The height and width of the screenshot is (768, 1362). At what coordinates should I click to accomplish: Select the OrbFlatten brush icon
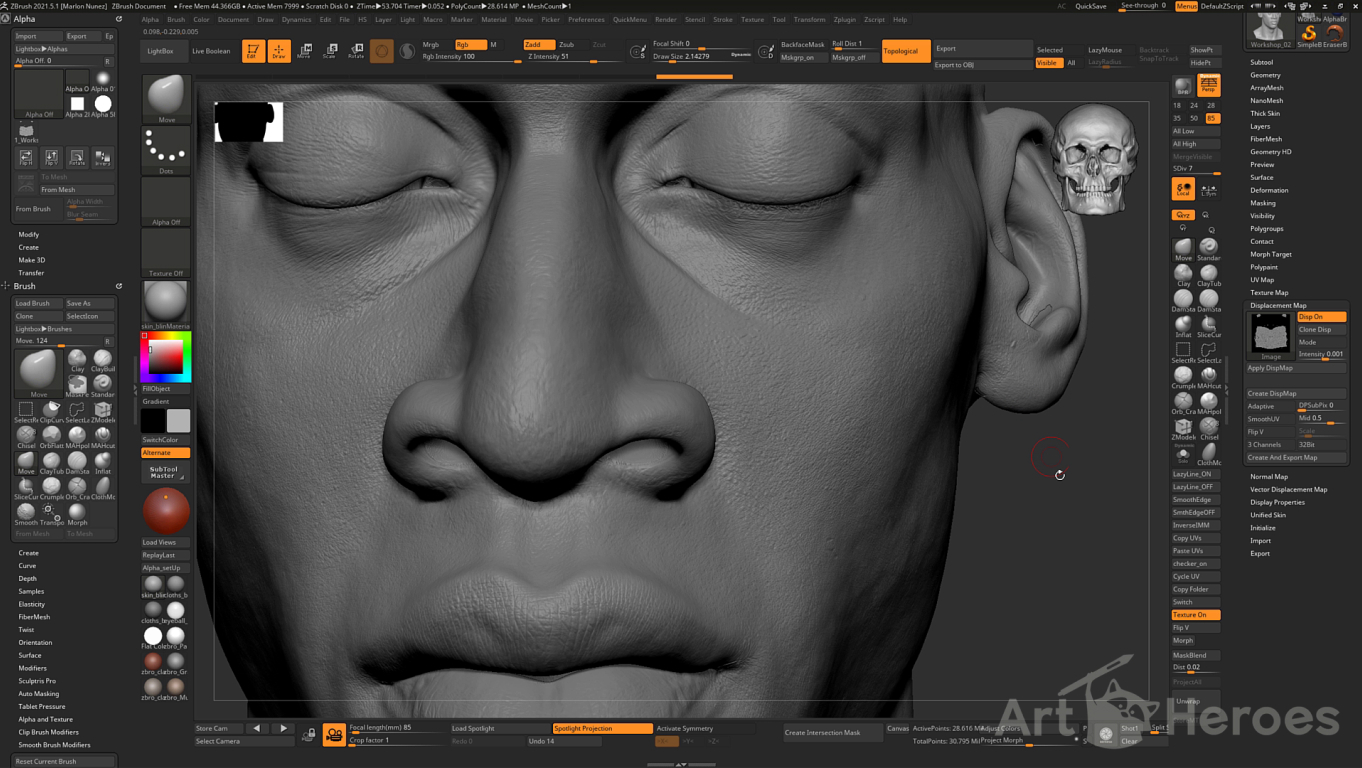coord(51,437)
